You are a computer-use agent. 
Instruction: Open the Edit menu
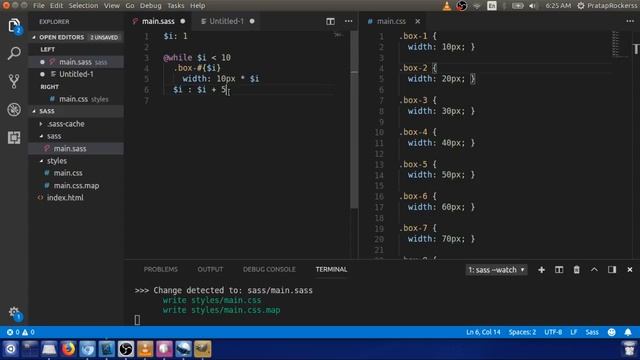coord(56,6)
